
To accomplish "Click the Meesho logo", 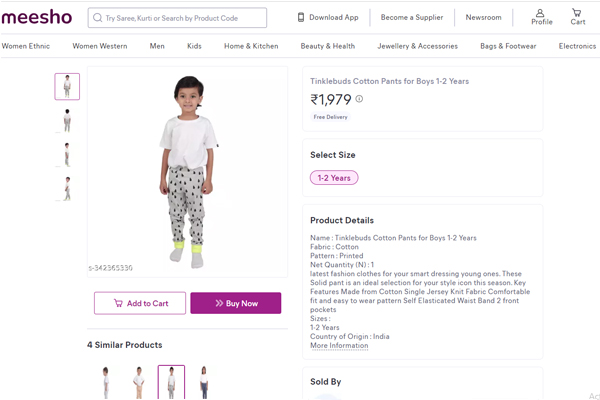I will (x=38, y=17).
